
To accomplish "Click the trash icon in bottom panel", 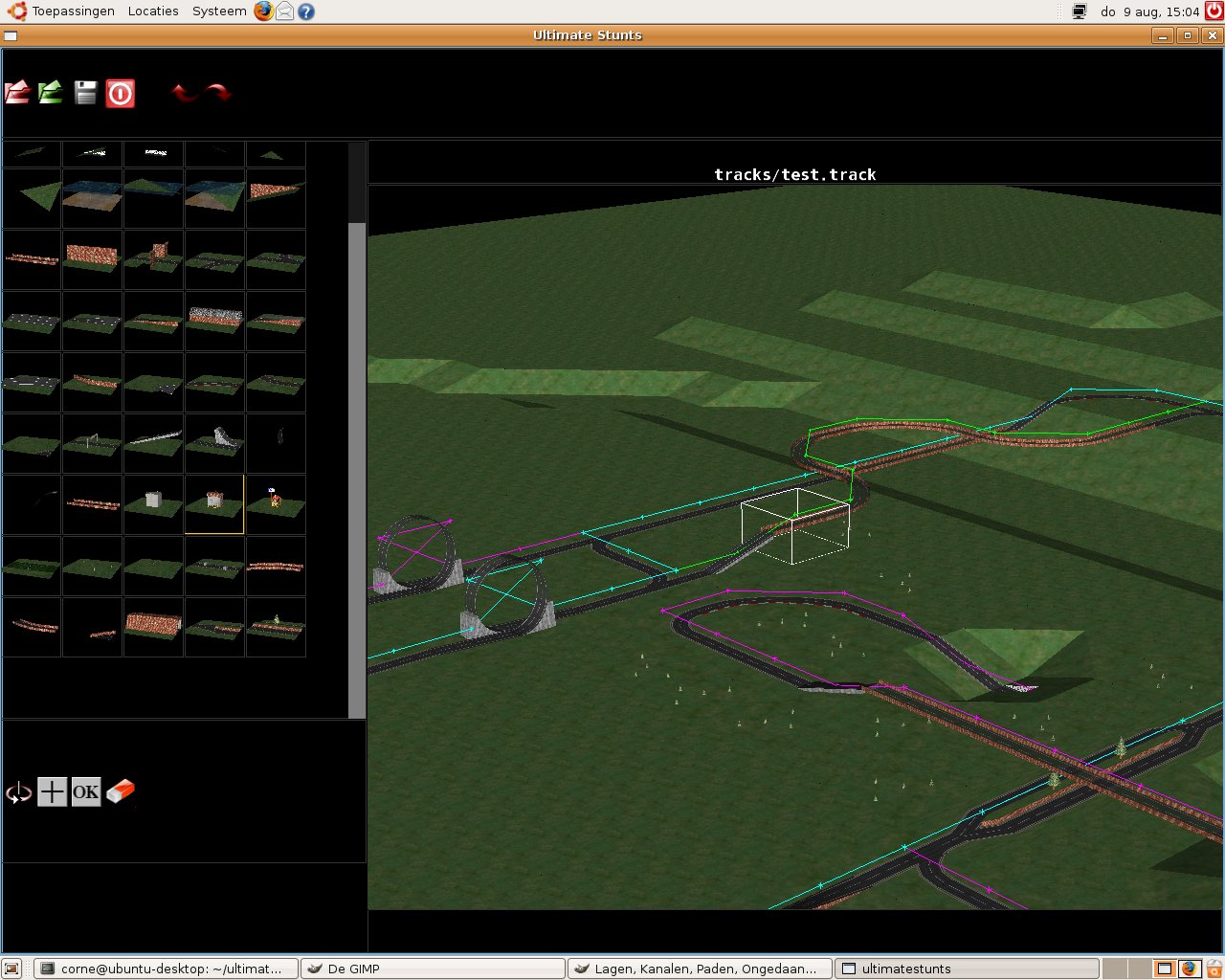I will [x=1213, y=969].
